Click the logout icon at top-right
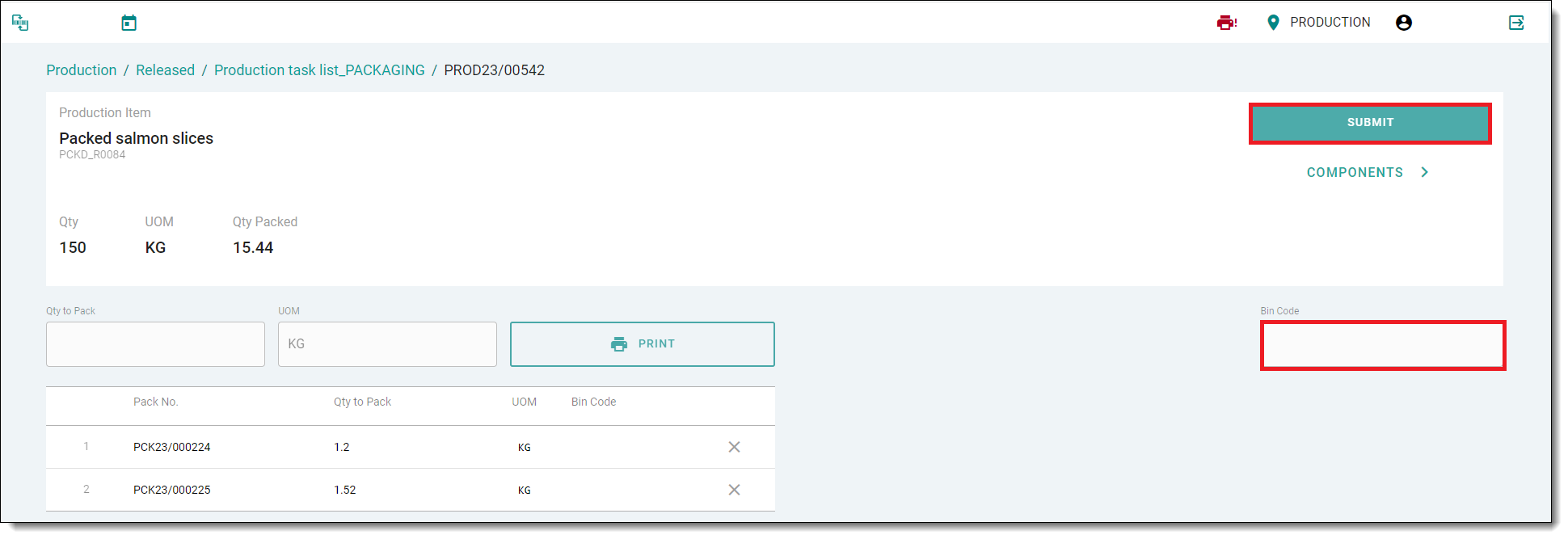Image resolution: width=1568 pixels, height=539 pixels. click(1516, 23)
